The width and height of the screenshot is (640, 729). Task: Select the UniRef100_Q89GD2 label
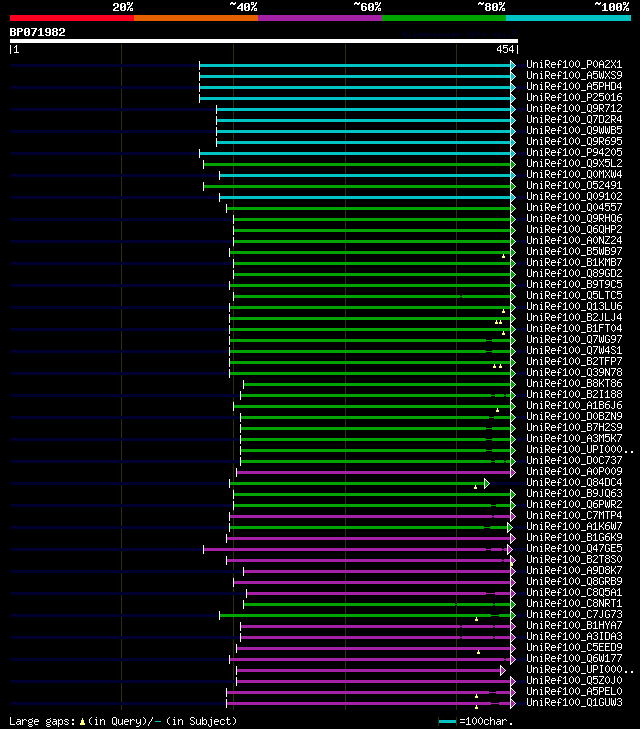pos(574,273)
